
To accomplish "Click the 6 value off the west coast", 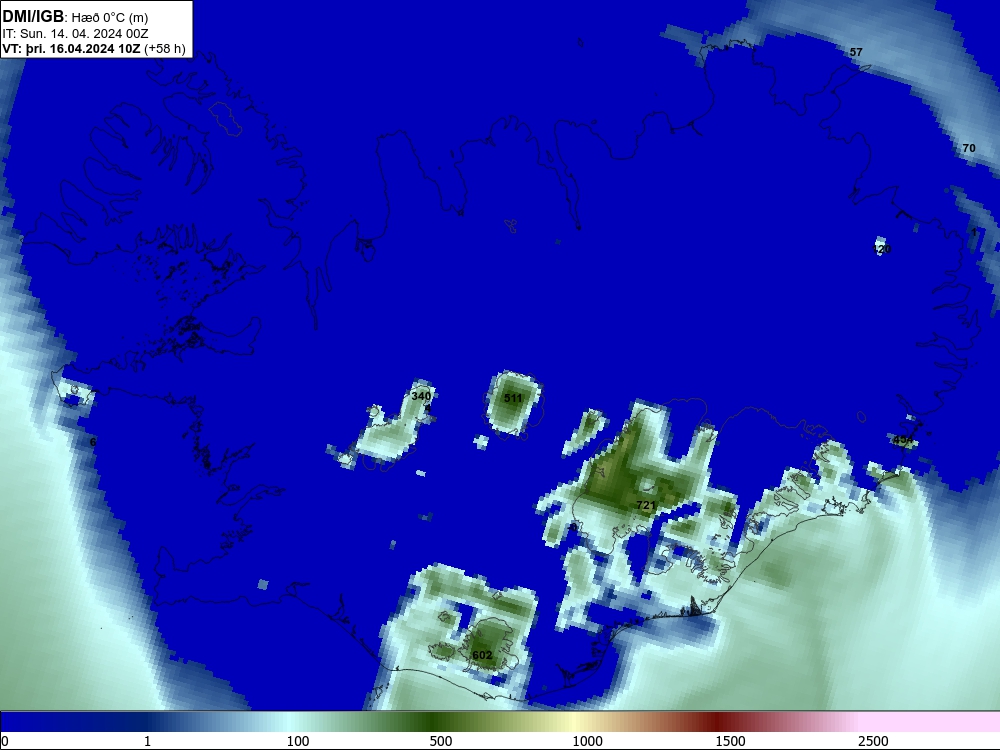I will (93, 442).
